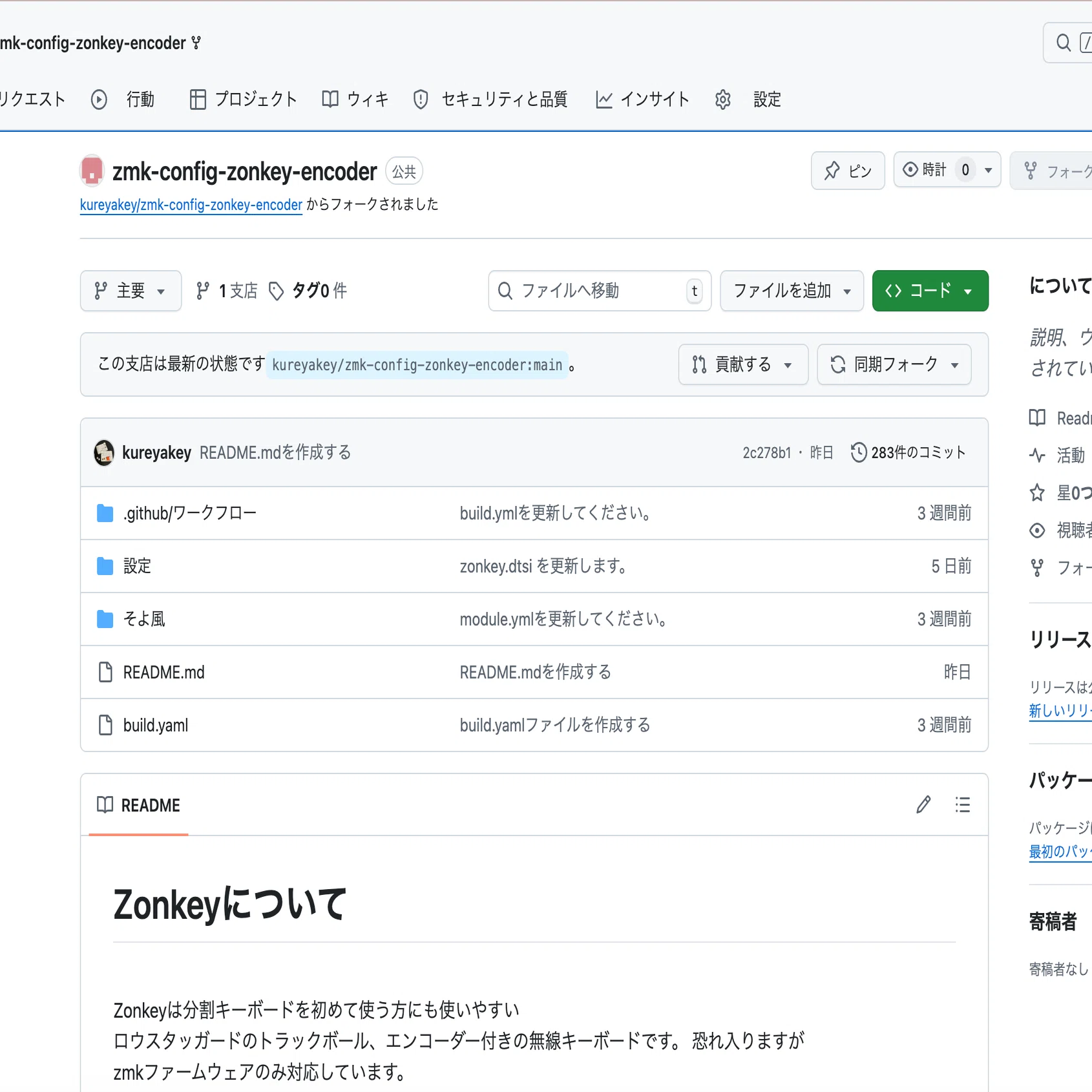View the タグ 0 件 tags link
1092x1092 pixels.
[308, 291]
